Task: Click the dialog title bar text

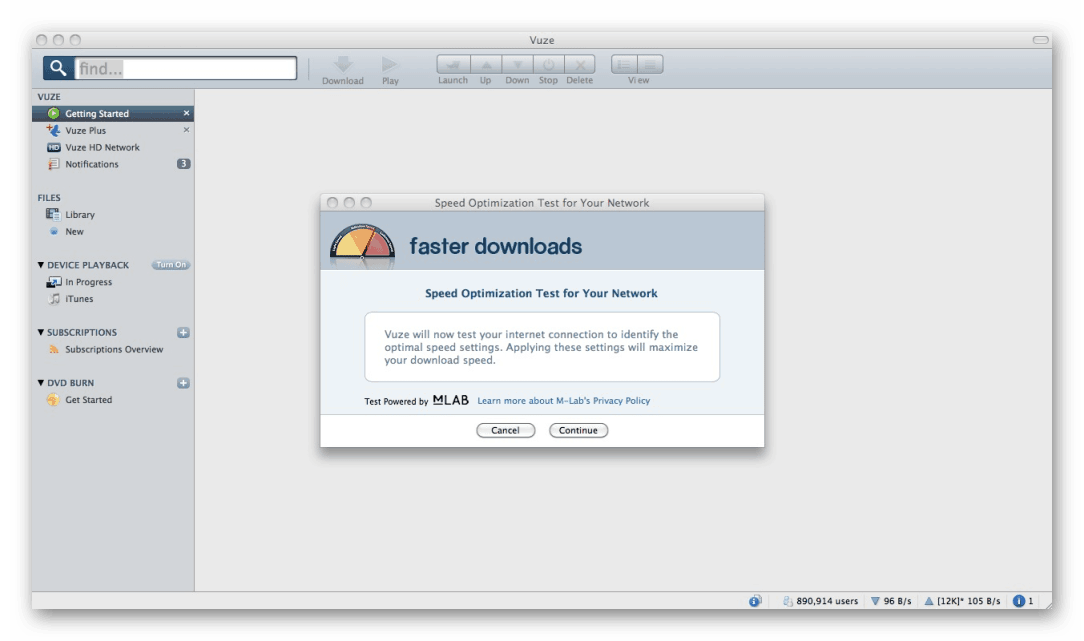Action: pos(542,203)
